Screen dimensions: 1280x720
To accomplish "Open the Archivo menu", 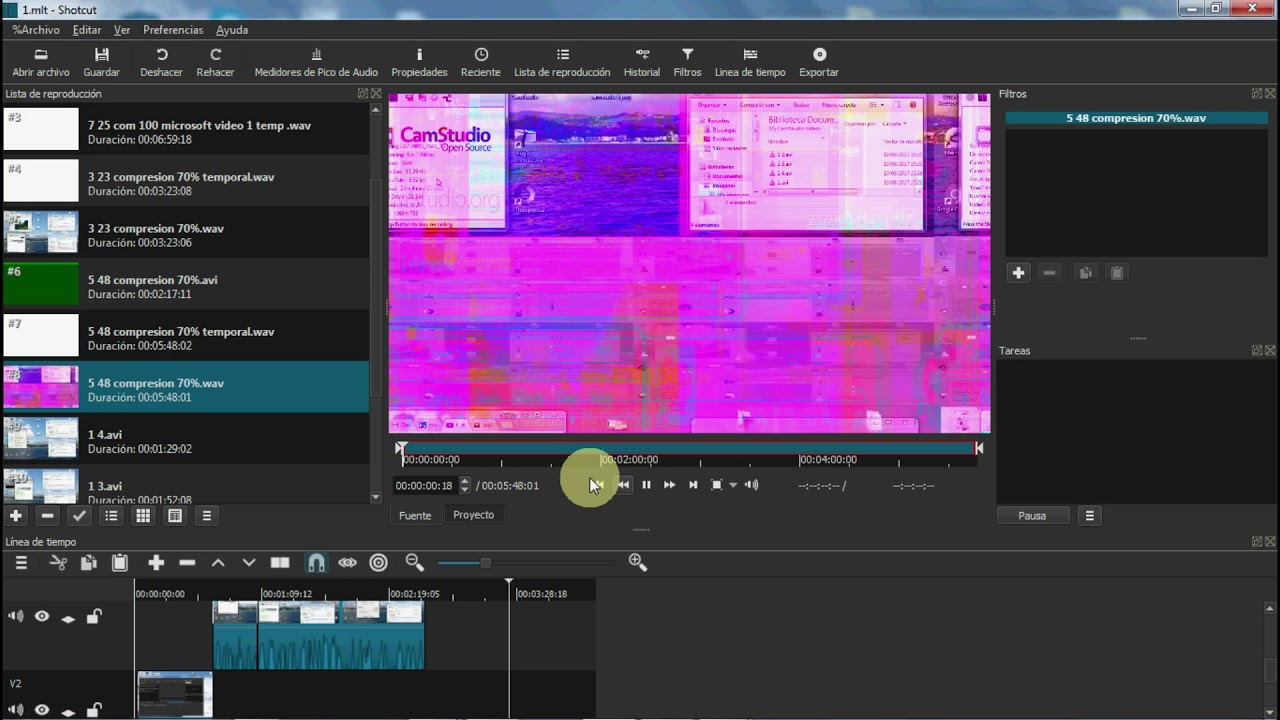I will point(36,30).
